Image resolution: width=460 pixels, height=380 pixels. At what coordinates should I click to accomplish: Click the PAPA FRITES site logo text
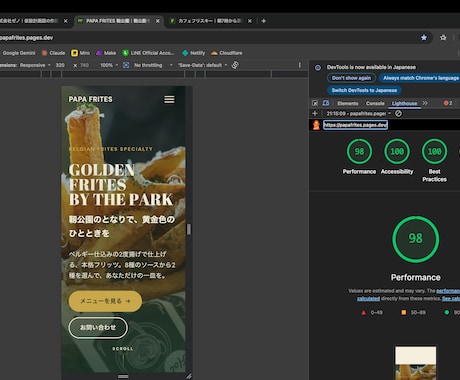[90, 99]
